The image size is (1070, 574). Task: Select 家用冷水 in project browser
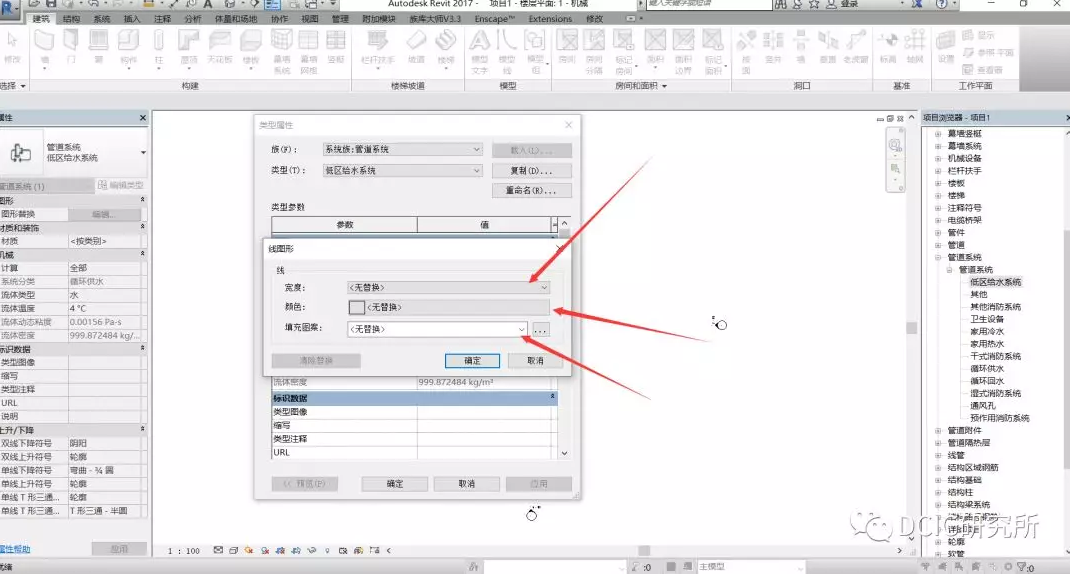pyautogui.click(x=987, y=332)
